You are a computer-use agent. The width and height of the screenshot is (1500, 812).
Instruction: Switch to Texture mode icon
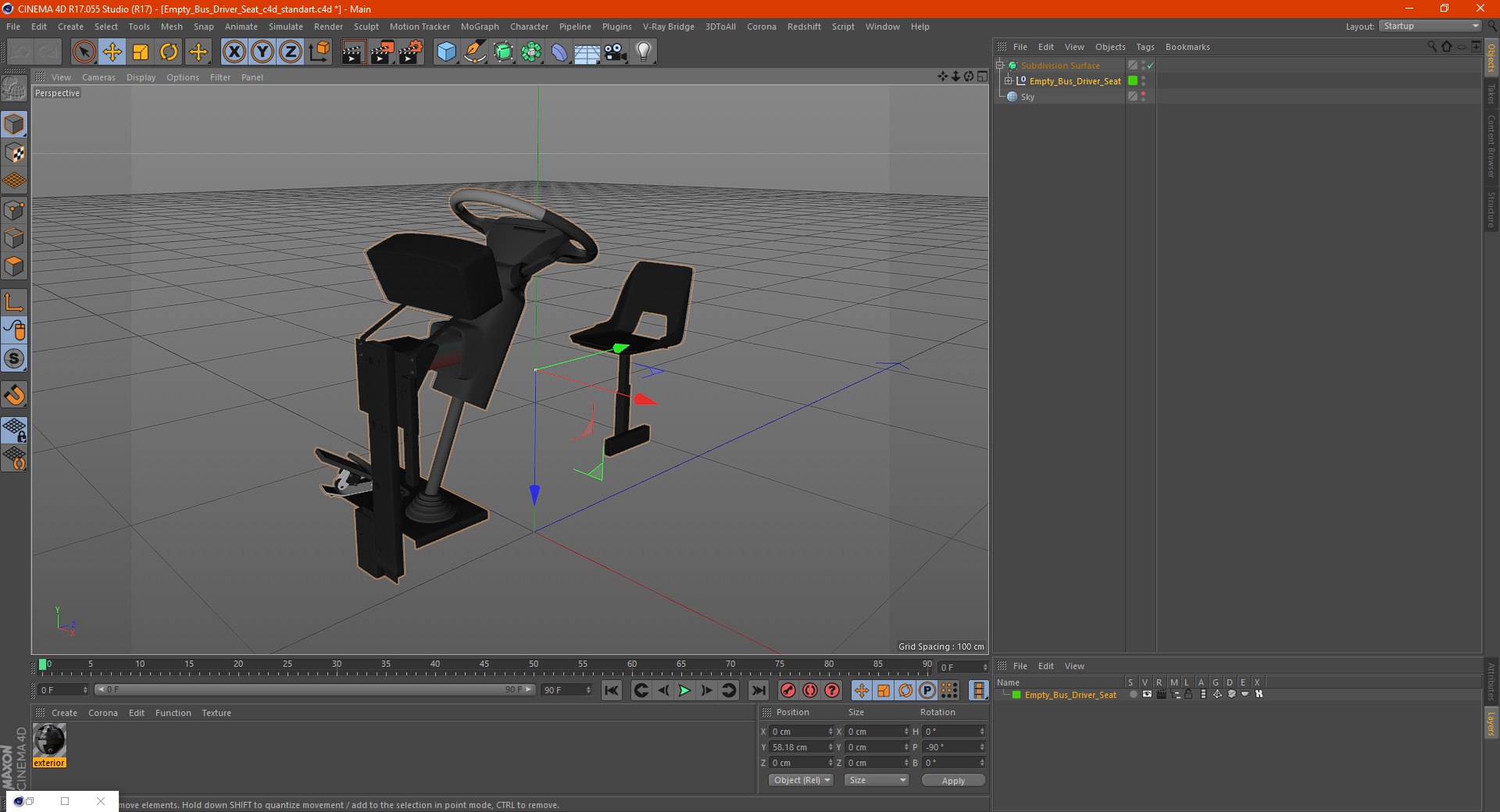[14, 153]
